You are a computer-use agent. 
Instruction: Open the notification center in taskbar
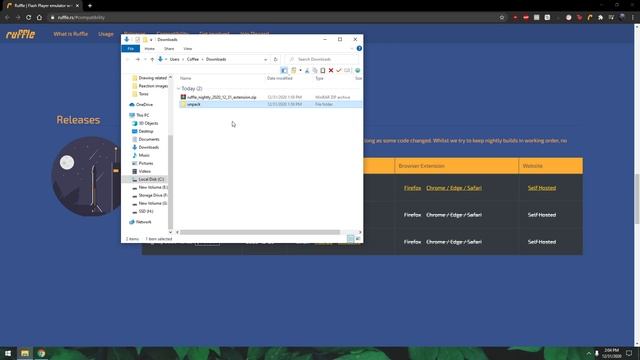coord(629,353)
